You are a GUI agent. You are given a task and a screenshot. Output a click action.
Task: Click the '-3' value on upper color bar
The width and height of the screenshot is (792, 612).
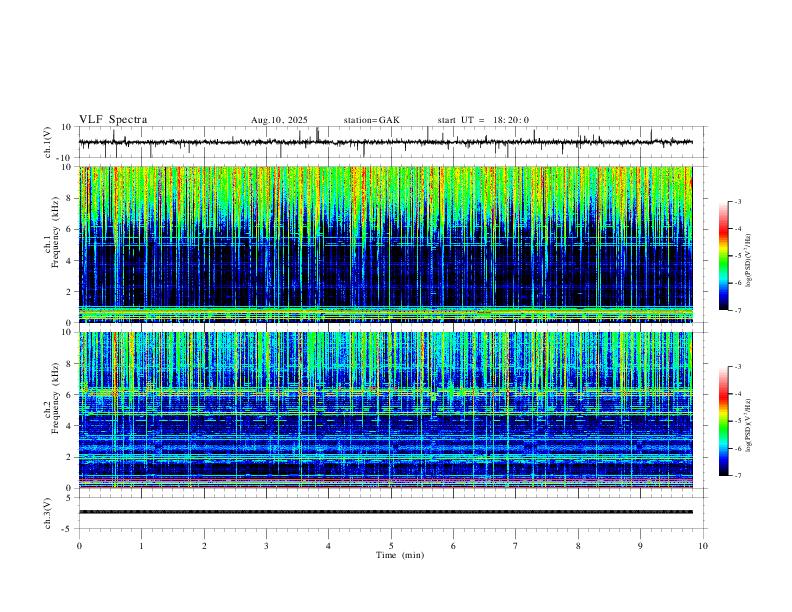(738, 201)
